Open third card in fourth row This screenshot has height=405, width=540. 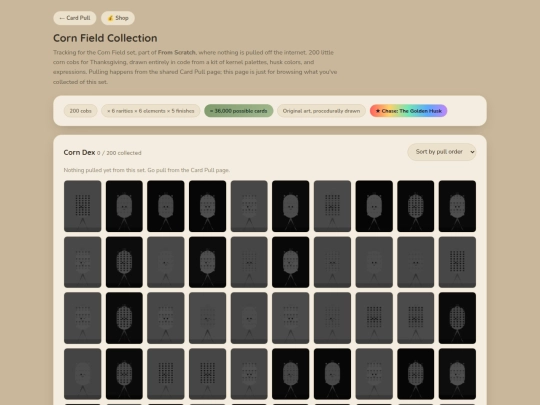click(166, 374)
